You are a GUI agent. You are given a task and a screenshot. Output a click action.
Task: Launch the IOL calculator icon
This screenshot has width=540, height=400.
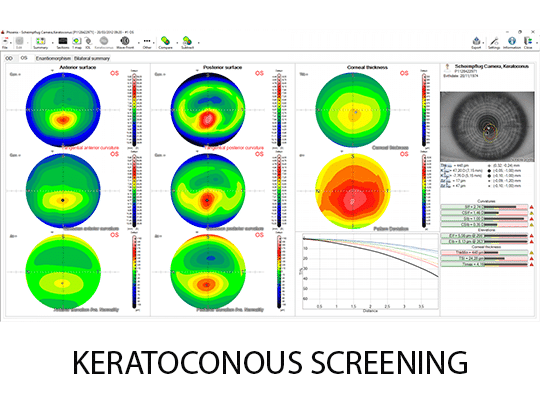[88, 43]
